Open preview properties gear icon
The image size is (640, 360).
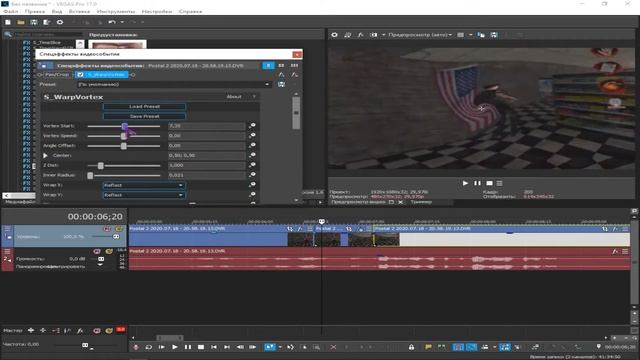[334, 35]
